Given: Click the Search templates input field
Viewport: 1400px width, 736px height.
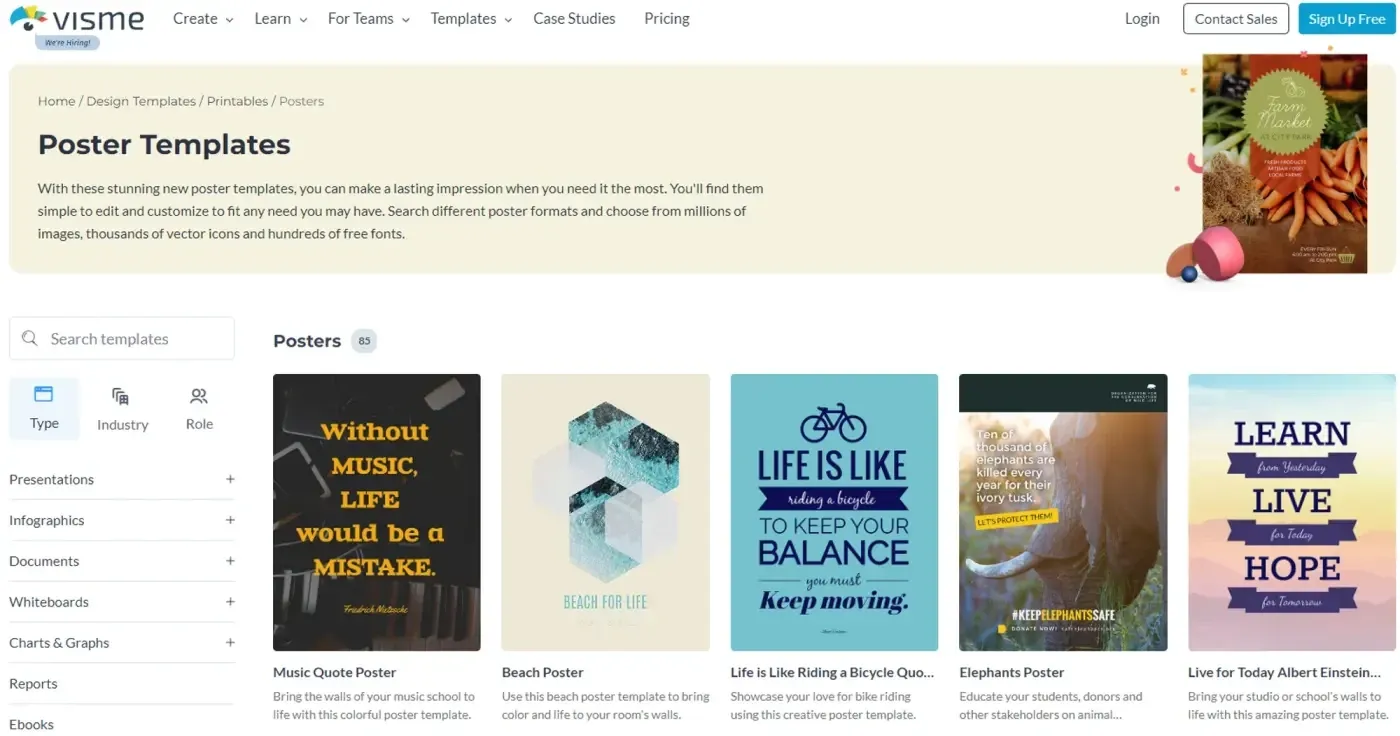Looking at the screenshot, I should 122,339.
